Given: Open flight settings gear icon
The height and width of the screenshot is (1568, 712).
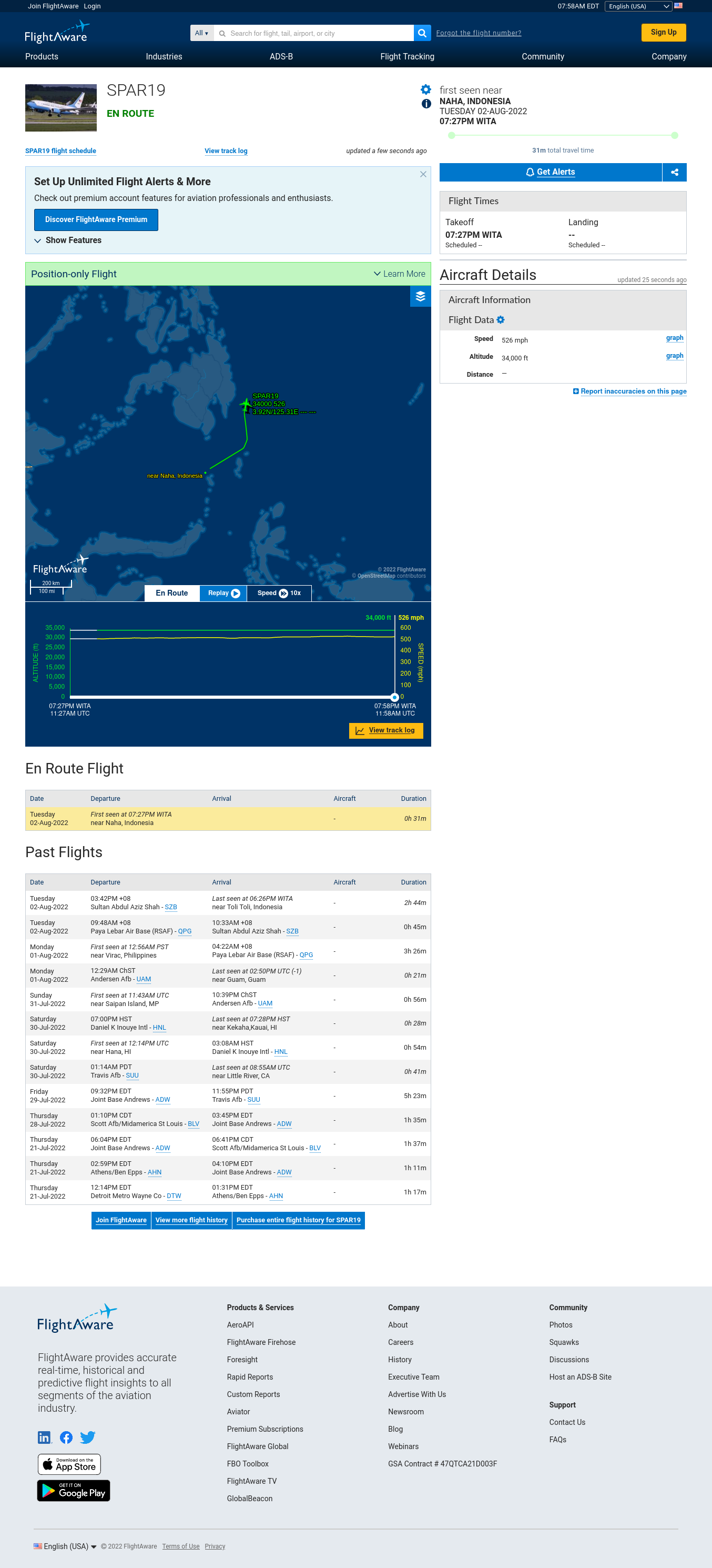Looking at the screenshot, I should click(426, 89).
